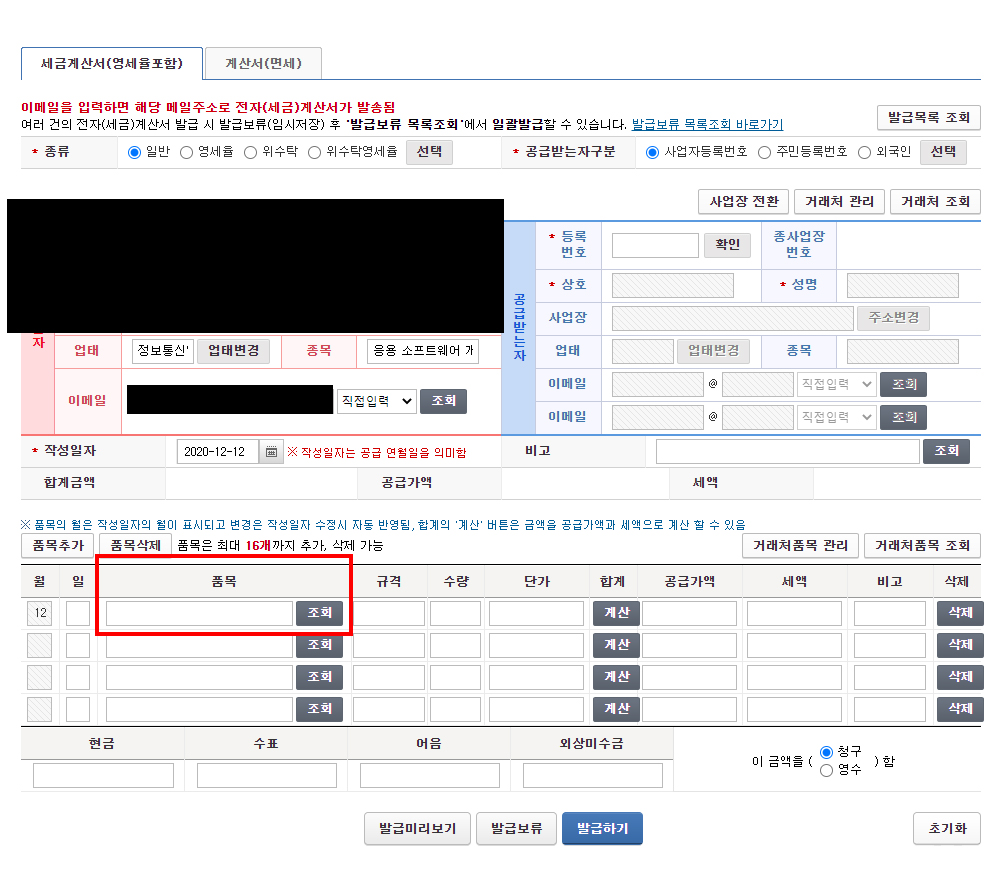
Task: Select the 영세율 radio option
Action: click(x=187, y=153)
